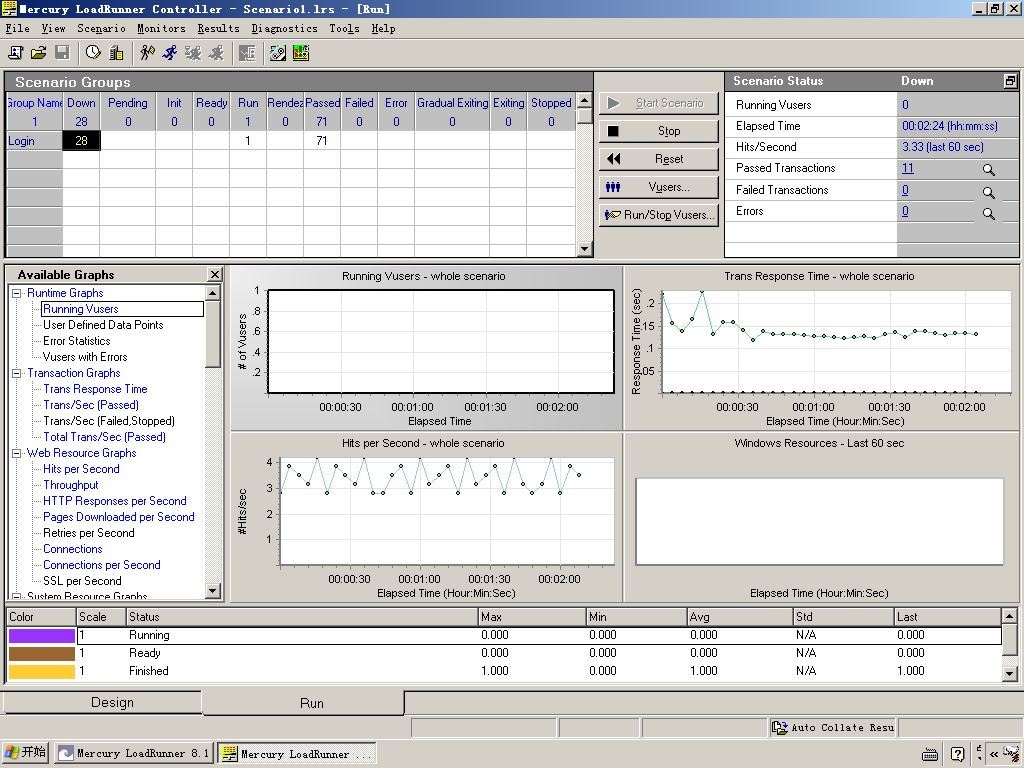The width and height of the screenshot is (1024, 768).
Task: Collapse the Transaction Graphs tree node
Action: coord(17,374)
